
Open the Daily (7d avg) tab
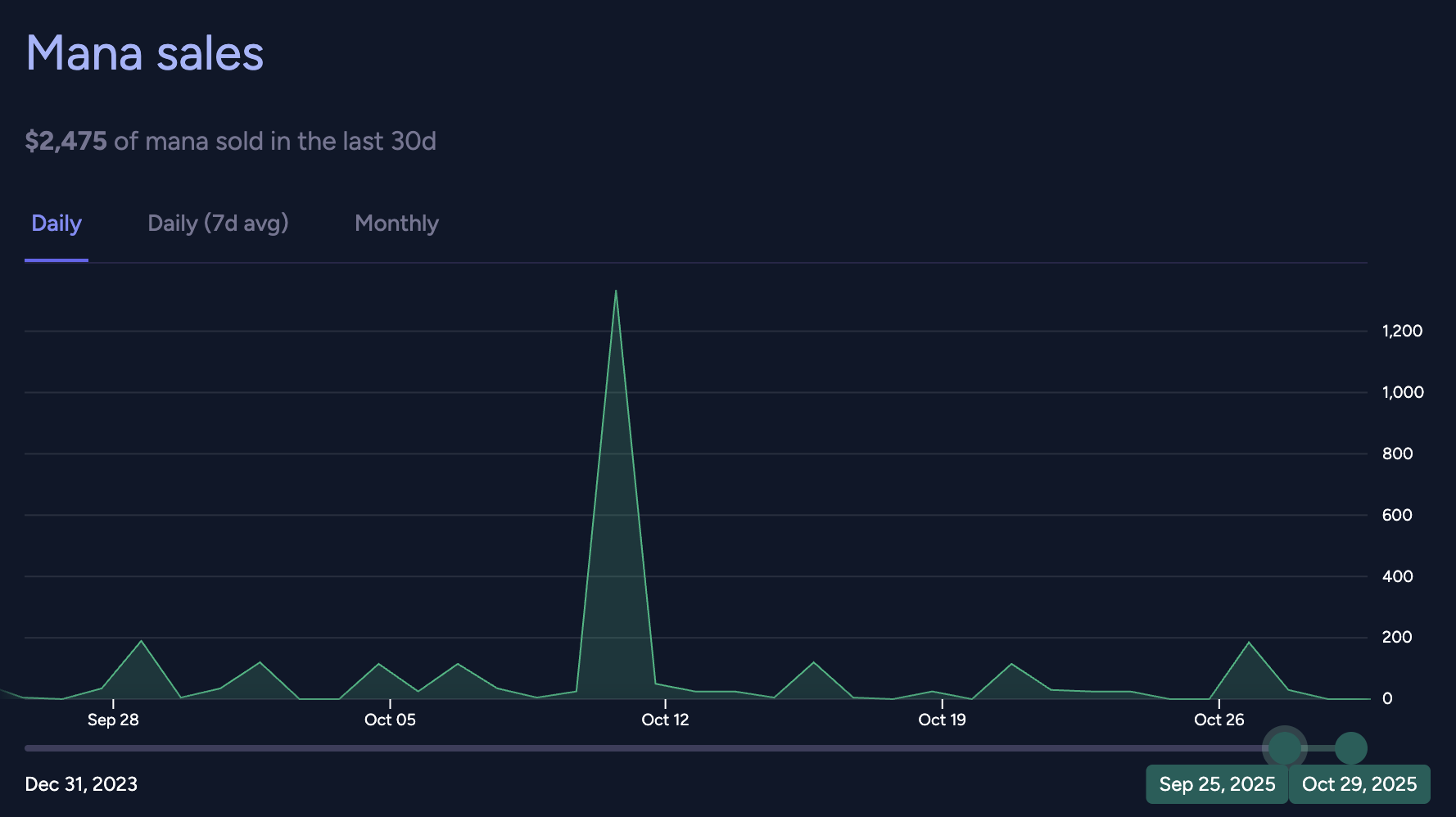218,223
